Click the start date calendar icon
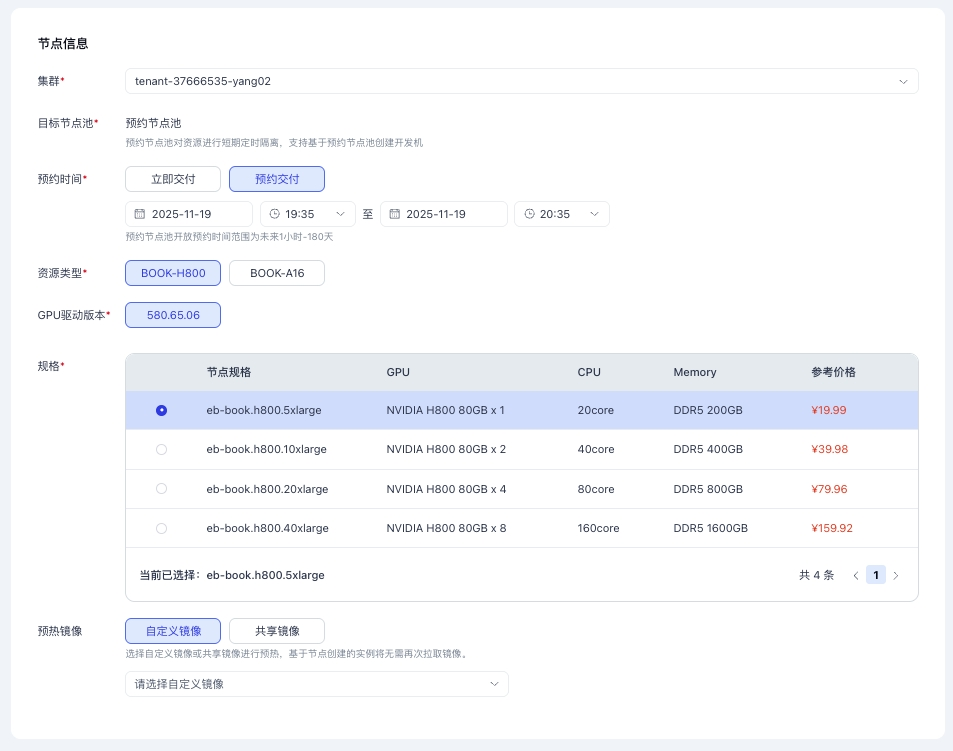 point(139,214)
